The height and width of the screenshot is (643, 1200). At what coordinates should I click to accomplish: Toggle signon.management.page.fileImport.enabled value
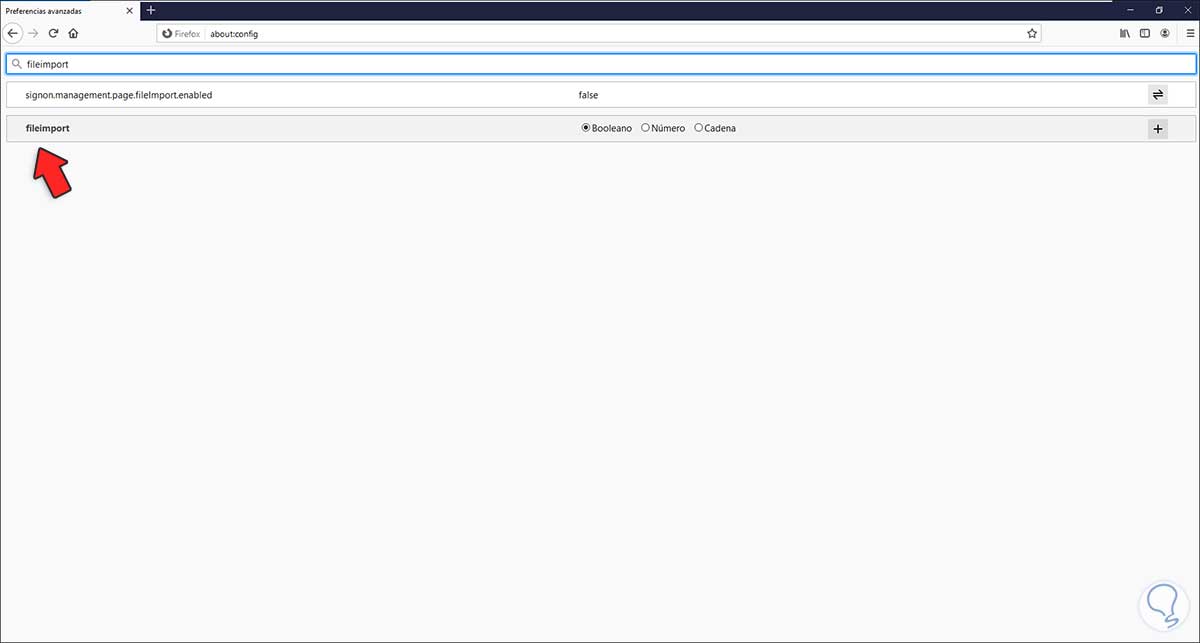point(1157,95)
